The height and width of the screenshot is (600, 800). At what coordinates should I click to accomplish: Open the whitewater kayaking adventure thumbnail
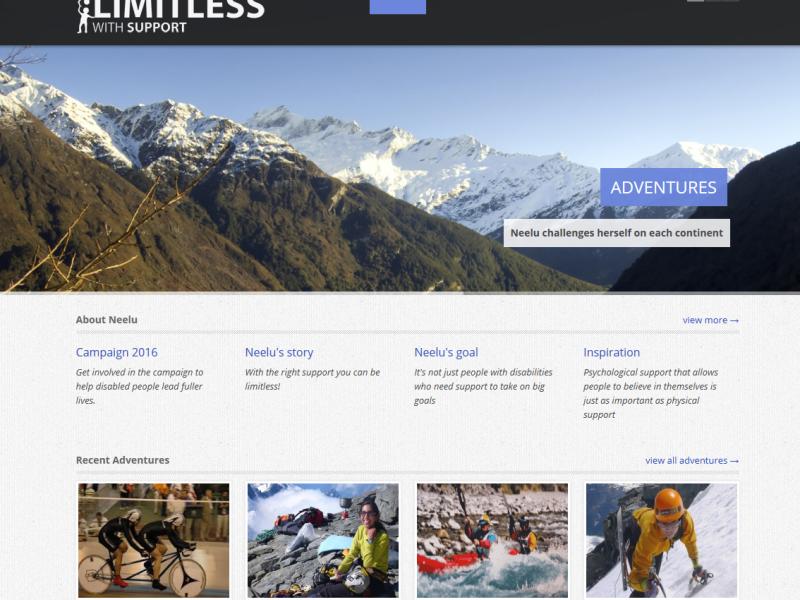coord(492,540)
